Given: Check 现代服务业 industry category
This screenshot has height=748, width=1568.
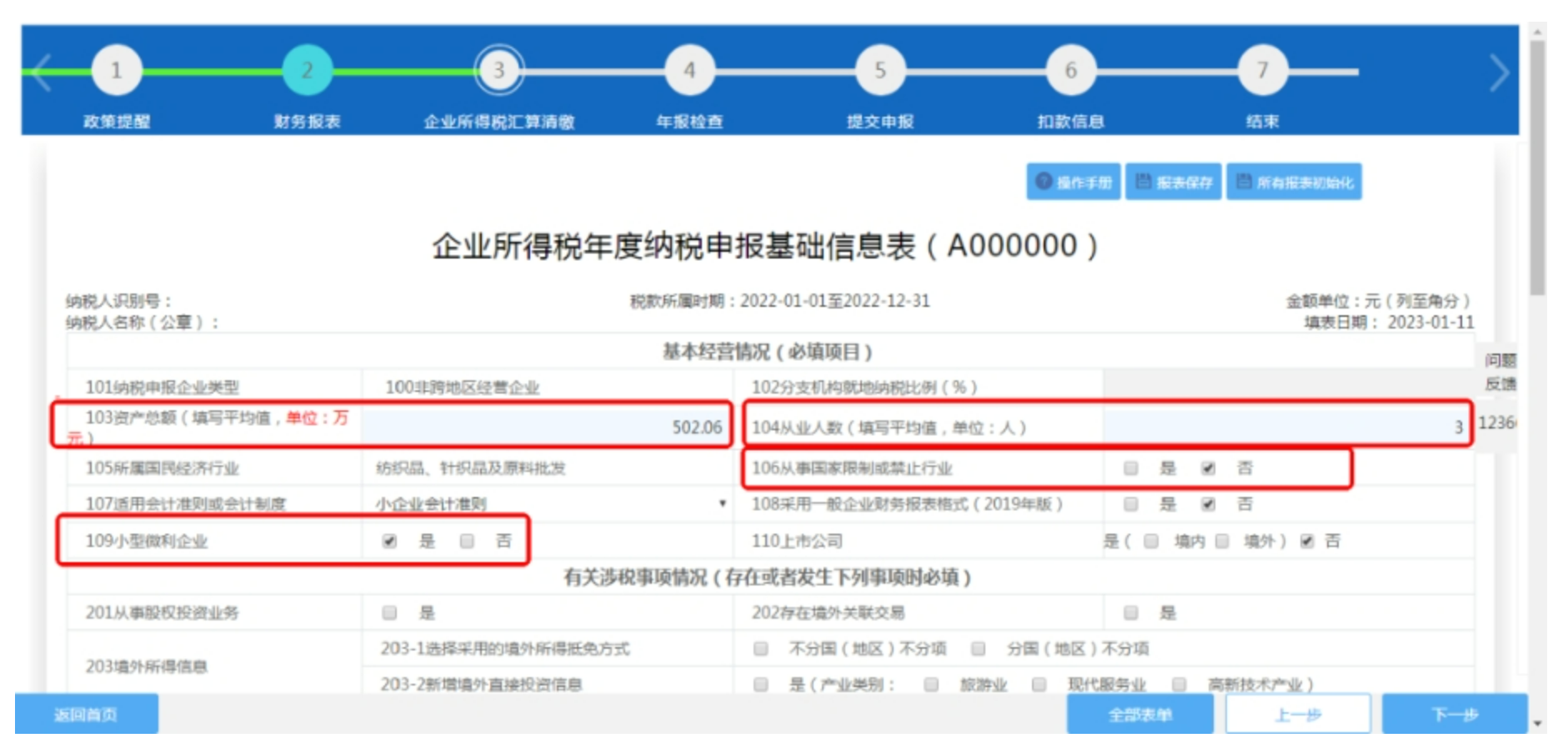Looking at the screenshot, I should click(x=1039, y=685).
